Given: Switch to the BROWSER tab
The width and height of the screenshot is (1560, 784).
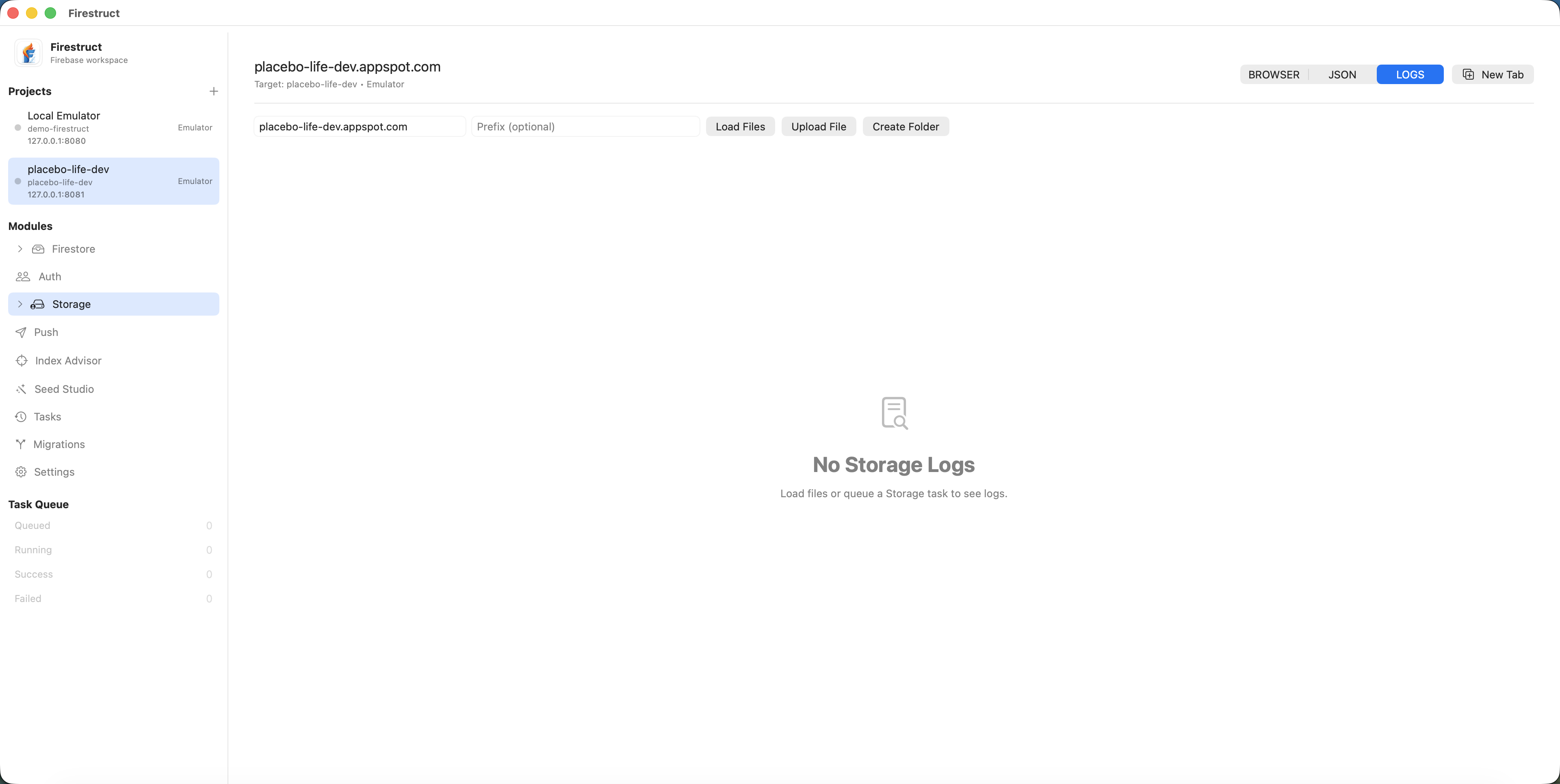Looking at the screenshot, I should pyautogui.click(x=1274, y=74).
